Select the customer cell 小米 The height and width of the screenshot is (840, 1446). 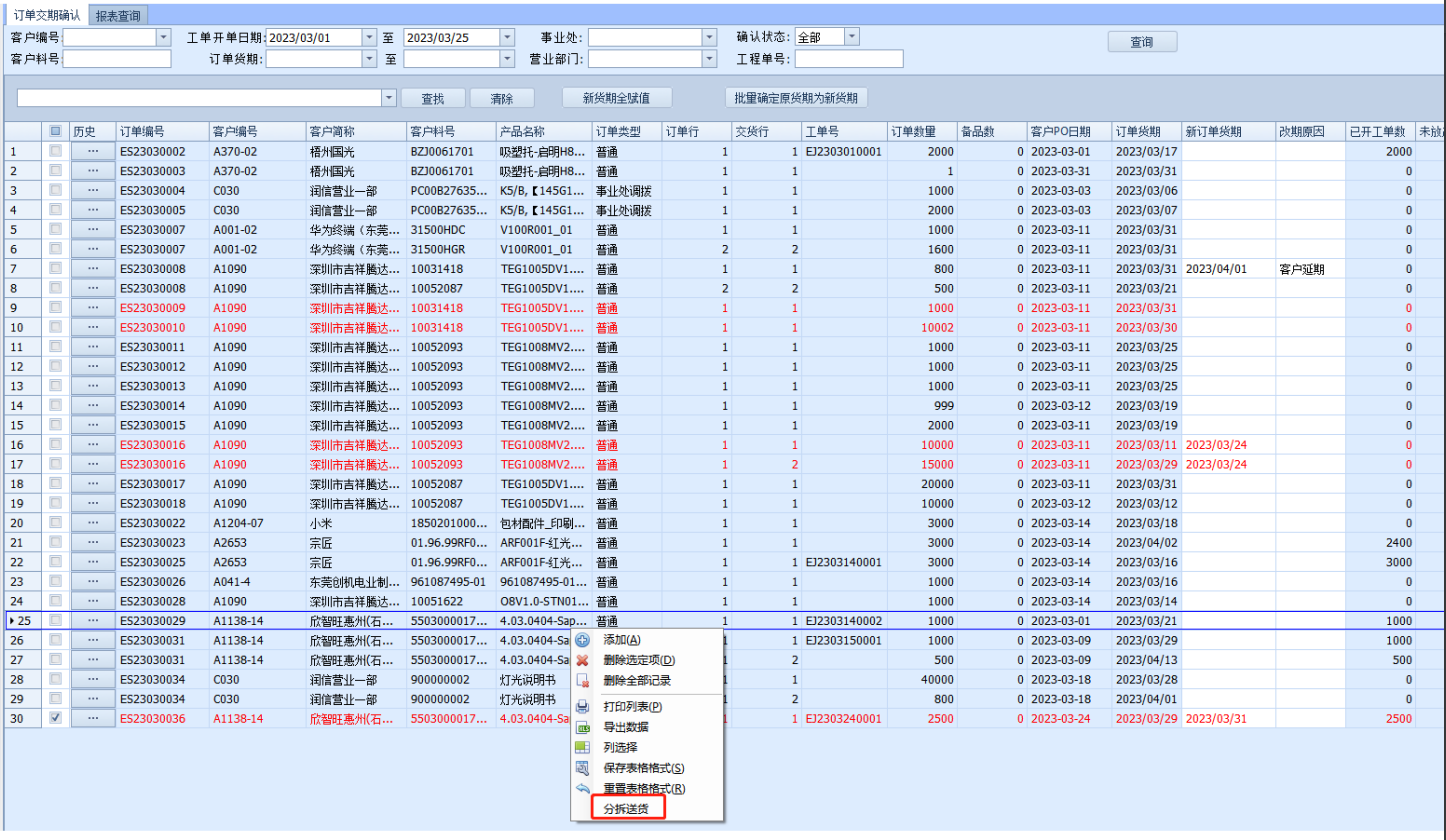(x=355, y=523)
